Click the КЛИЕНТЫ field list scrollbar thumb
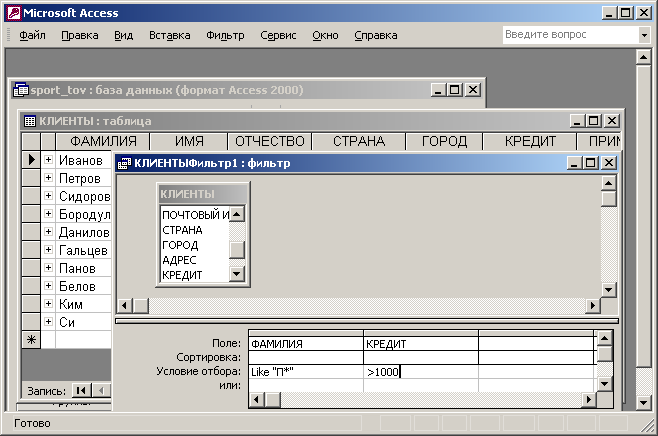The width and height of the screenshot is (658, 436). pyautogui.click(x=237, y=250)
